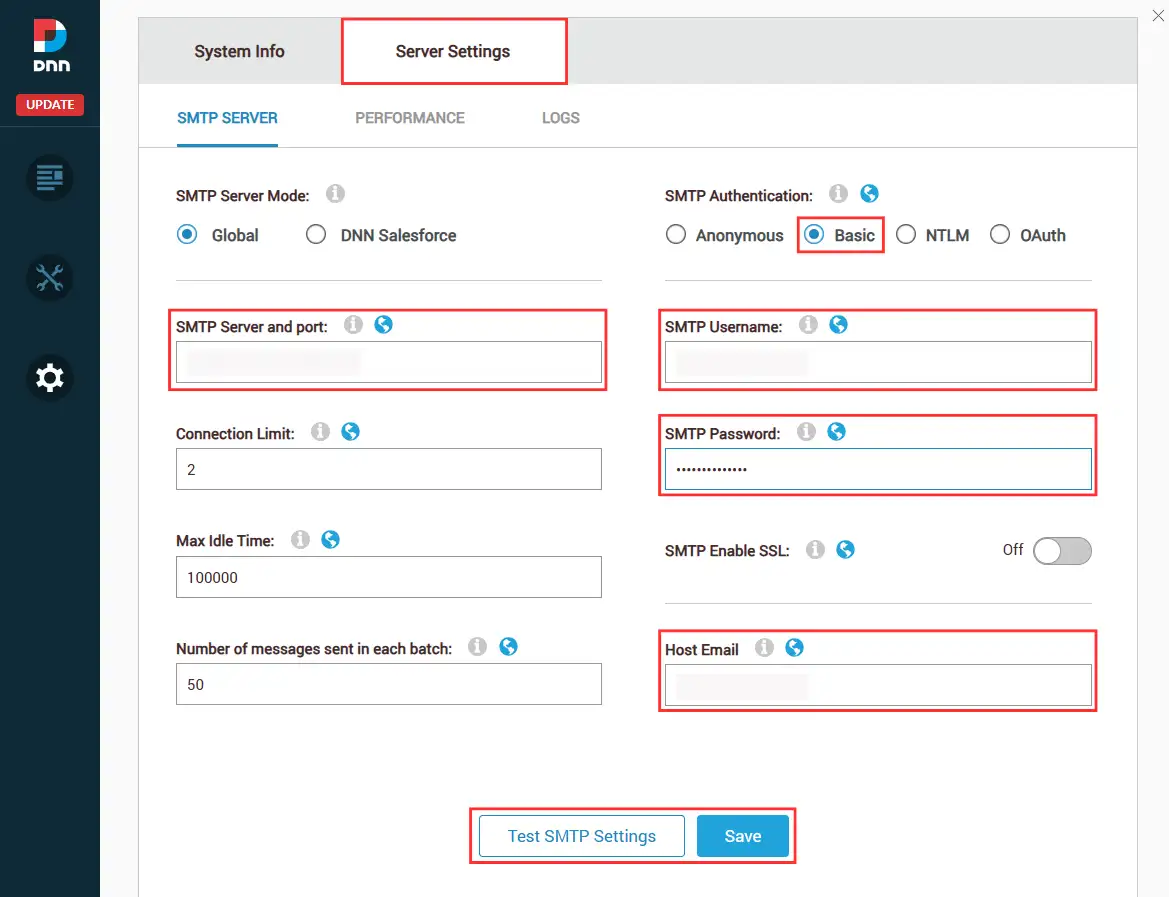Image resolution: width=1169 pixels, height=897 pixels.
Task: Click the info icon beside Connection Limit
Action: [320, 431]
